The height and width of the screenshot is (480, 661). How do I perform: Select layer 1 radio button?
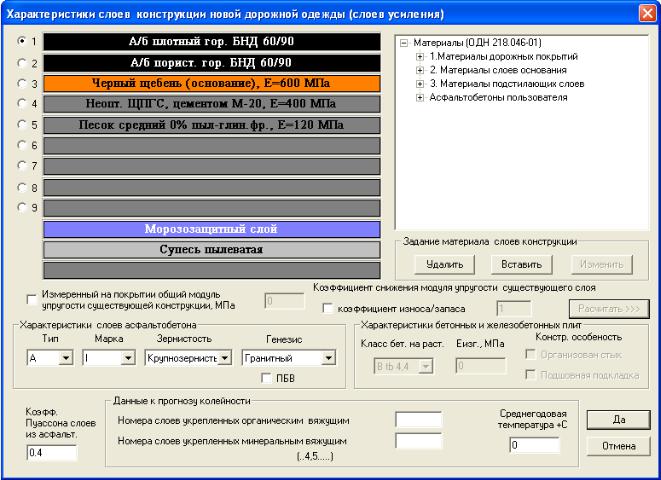21,41
